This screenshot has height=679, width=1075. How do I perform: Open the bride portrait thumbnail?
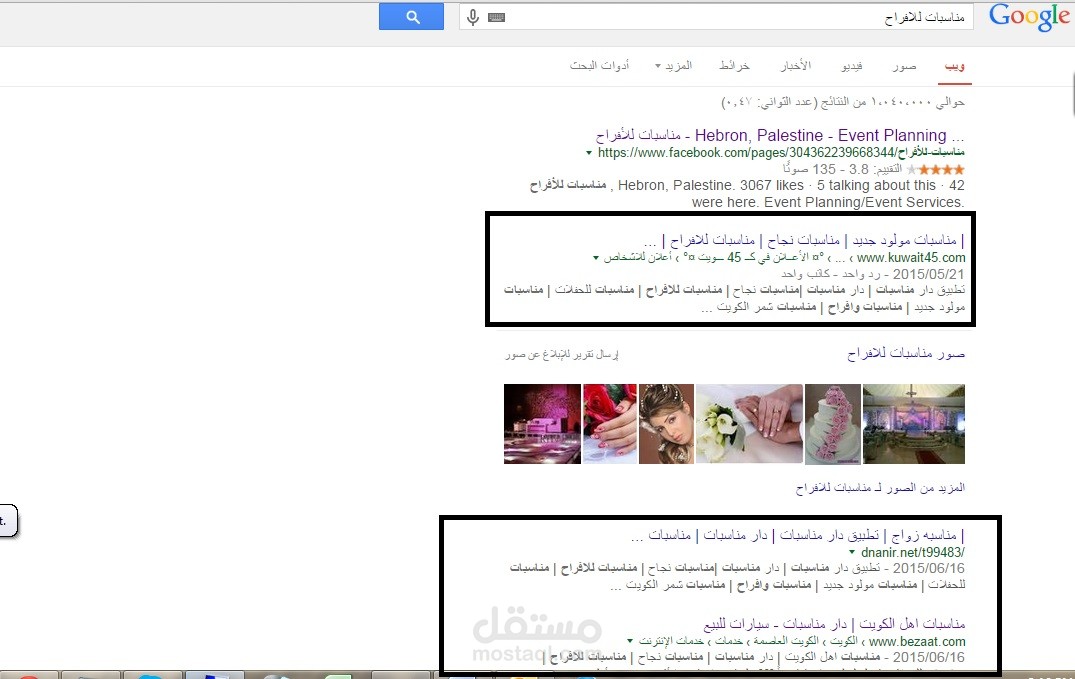point(666,424)
